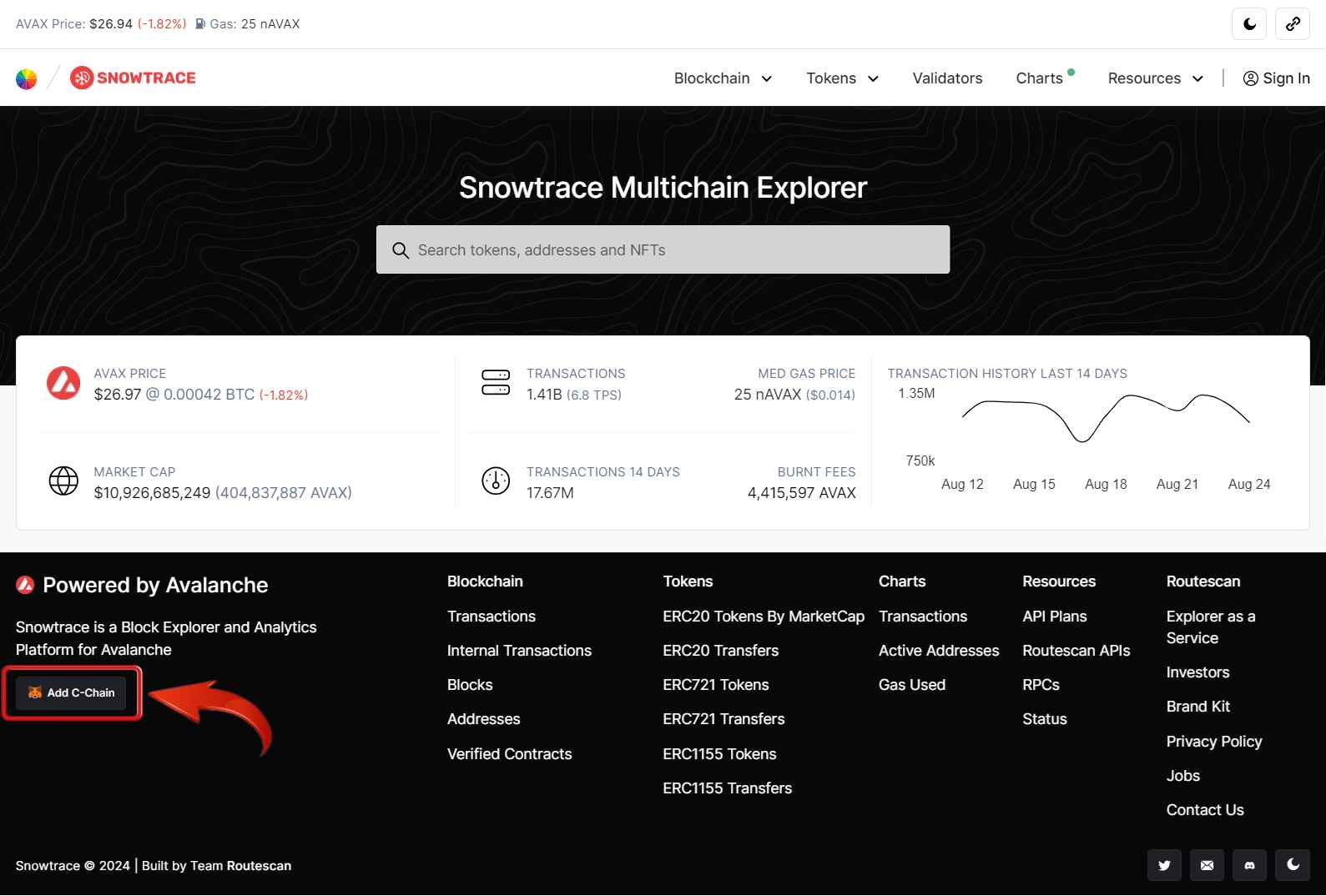Open Jobs link
This screenshot has width=1326, height=896.
1183,776
